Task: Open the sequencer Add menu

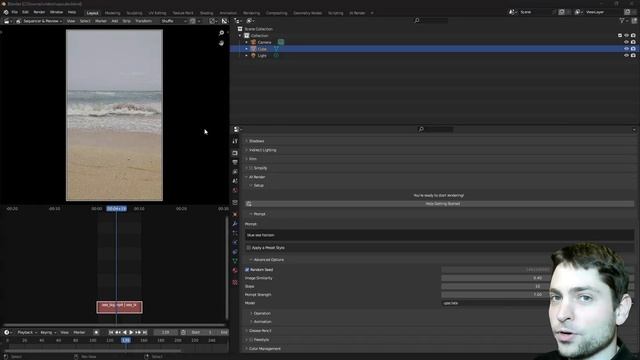Action: pos(115,21)
